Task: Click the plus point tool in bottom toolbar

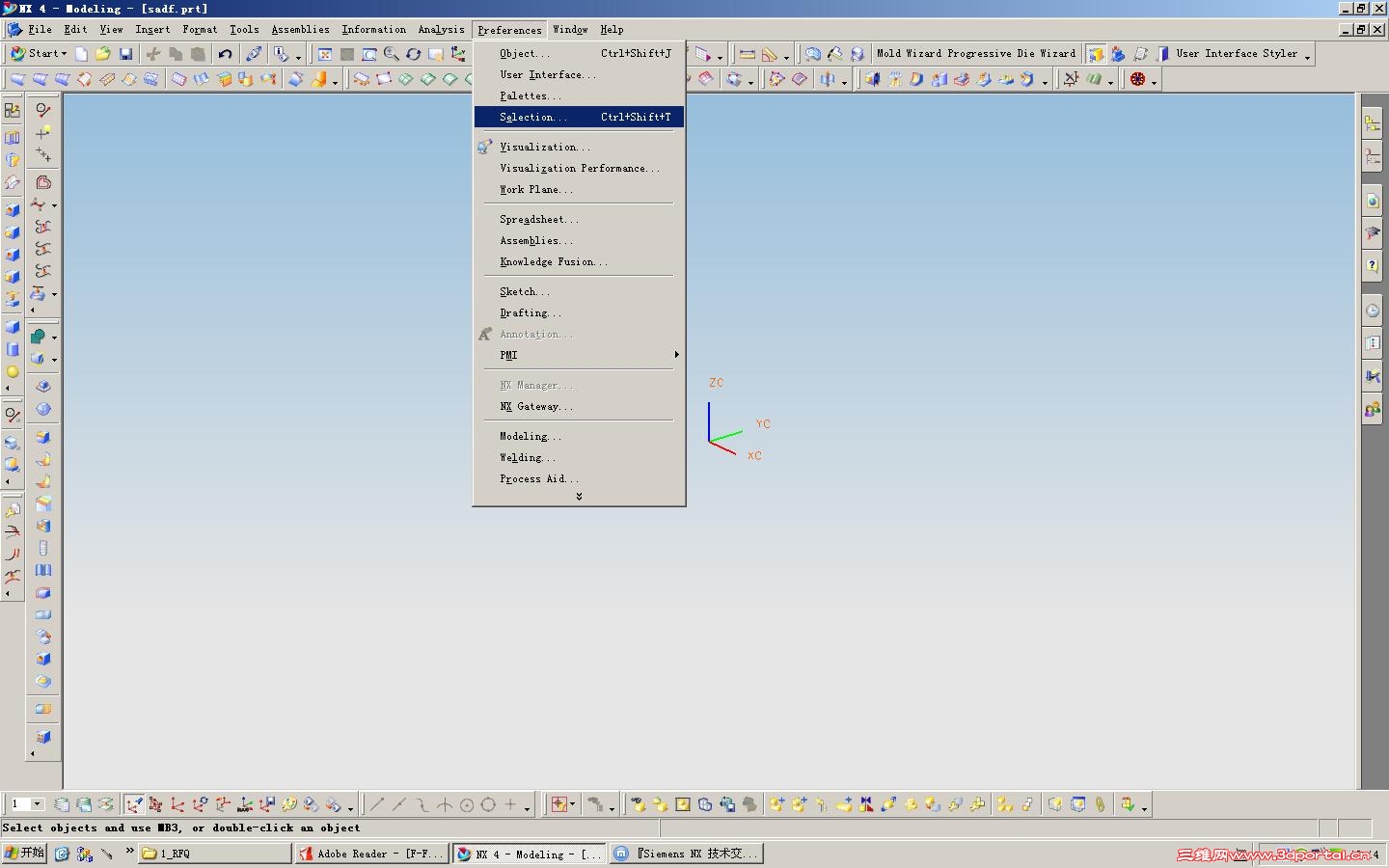Action: click(510, 804)
